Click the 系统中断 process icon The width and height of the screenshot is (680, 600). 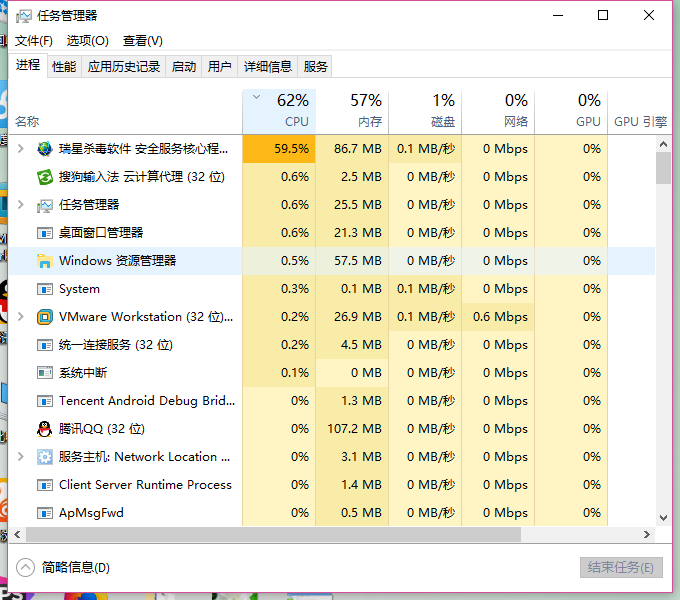click(45, 373)
